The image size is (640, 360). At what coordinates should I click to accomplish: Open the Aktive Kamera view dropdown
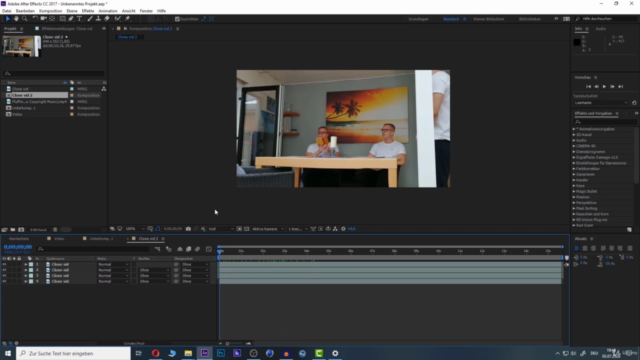268,229
